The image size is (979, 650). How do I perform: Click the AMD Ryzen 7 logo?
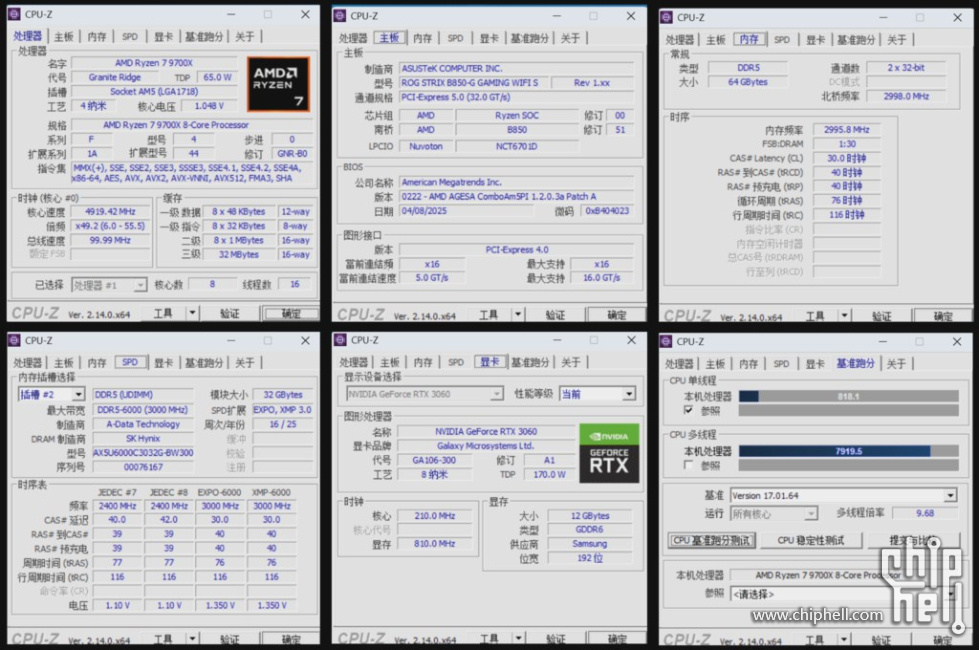pos(278,84)
